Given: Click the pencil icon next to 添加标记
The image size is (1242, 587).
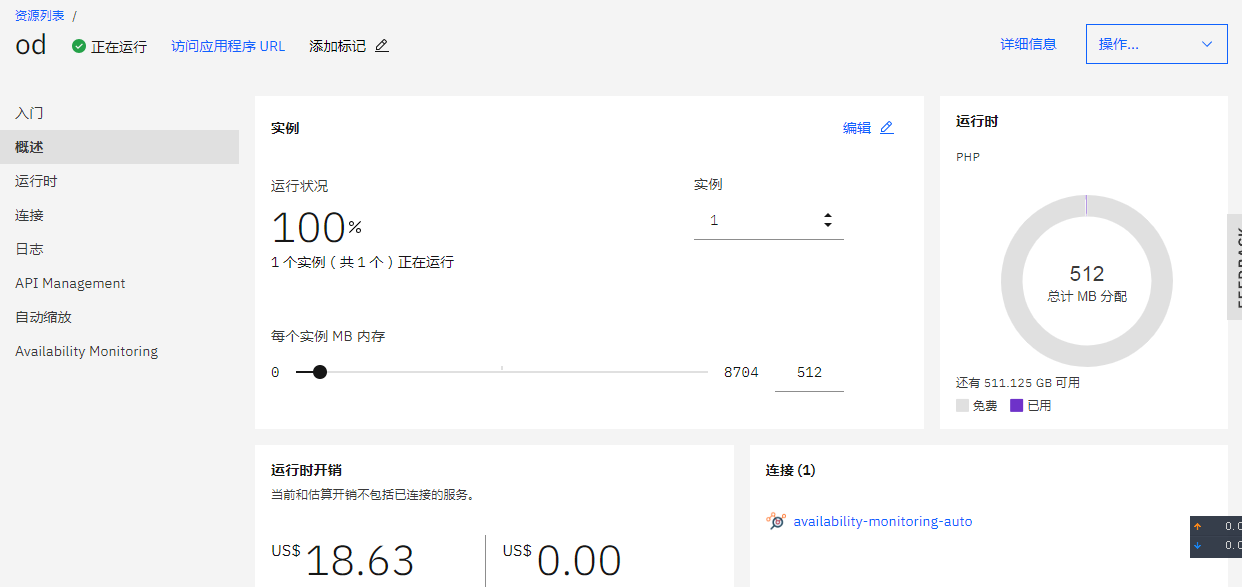Looking at the screenshot, I should coord(381,46).
